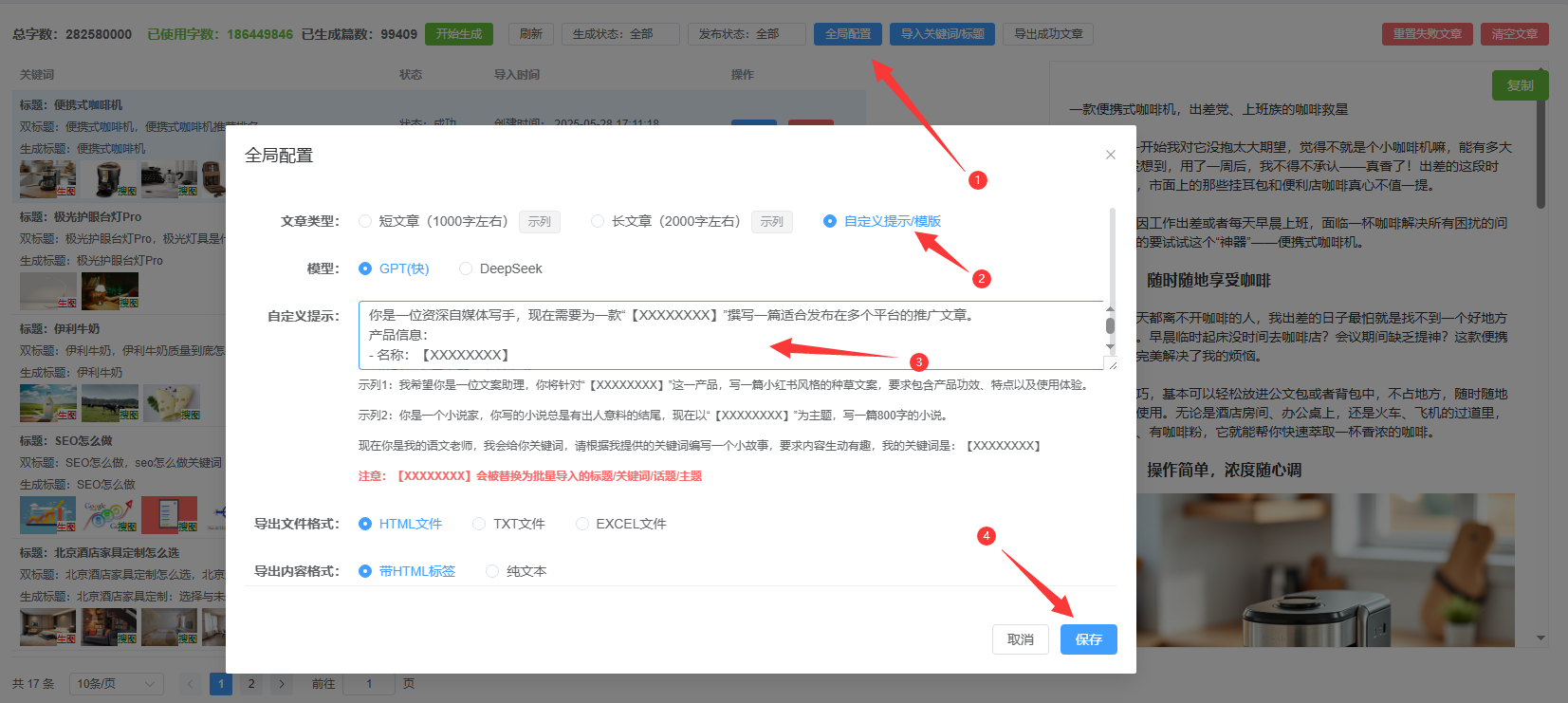Click the 前往 page number input field
This screenshot has height=703, width=1568.
(369, 684)
